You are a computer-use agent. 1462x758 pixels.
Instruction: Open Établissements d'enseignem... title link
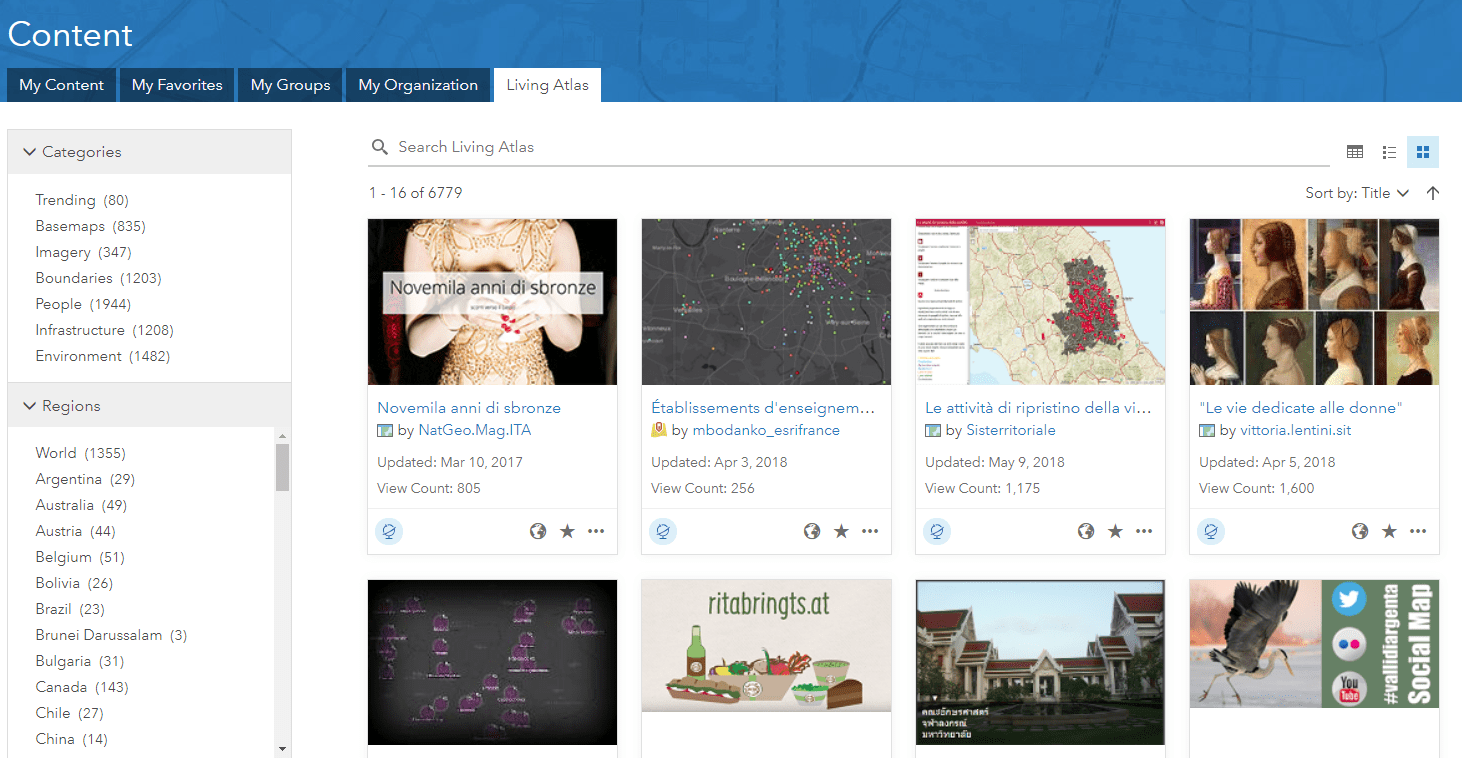click(763, 408)
